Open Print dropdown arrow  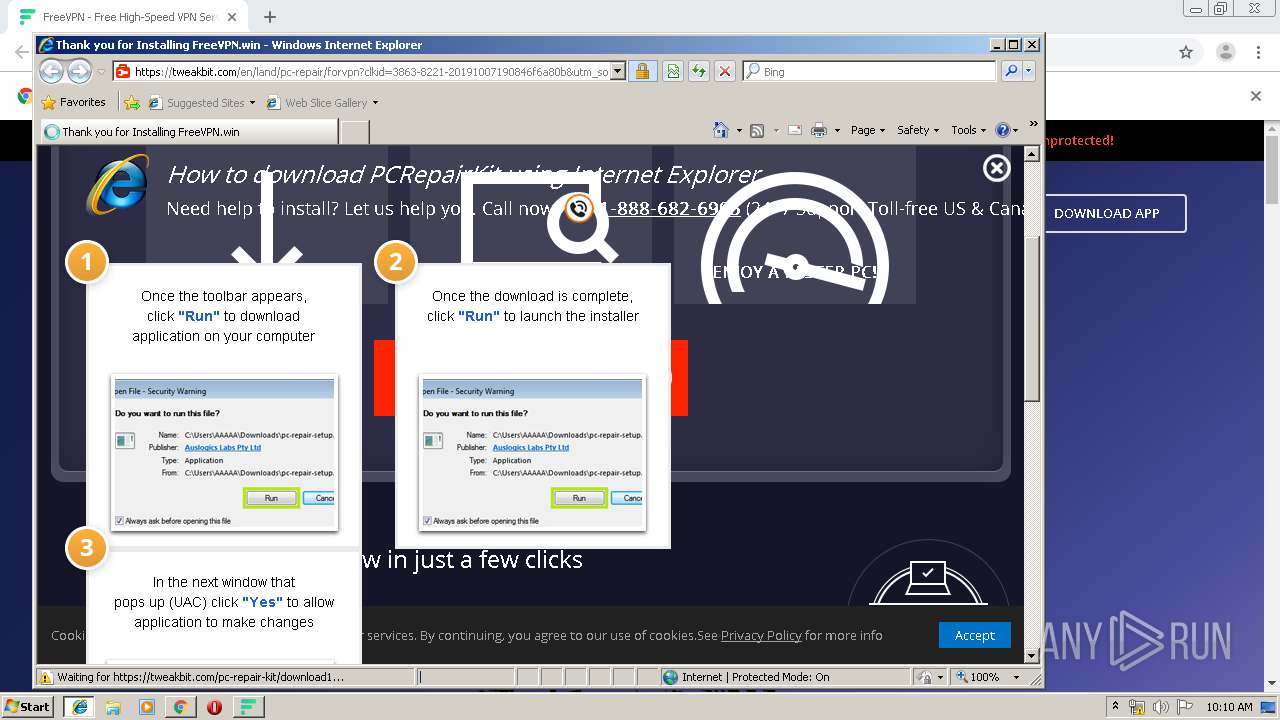(x=837, y=131)
